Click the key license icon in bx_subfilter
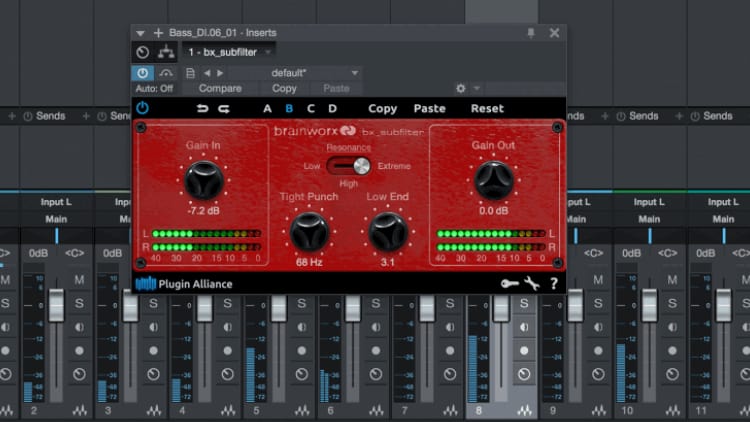Viewport: 750px width, 422px height. click(x=509, y=284)
